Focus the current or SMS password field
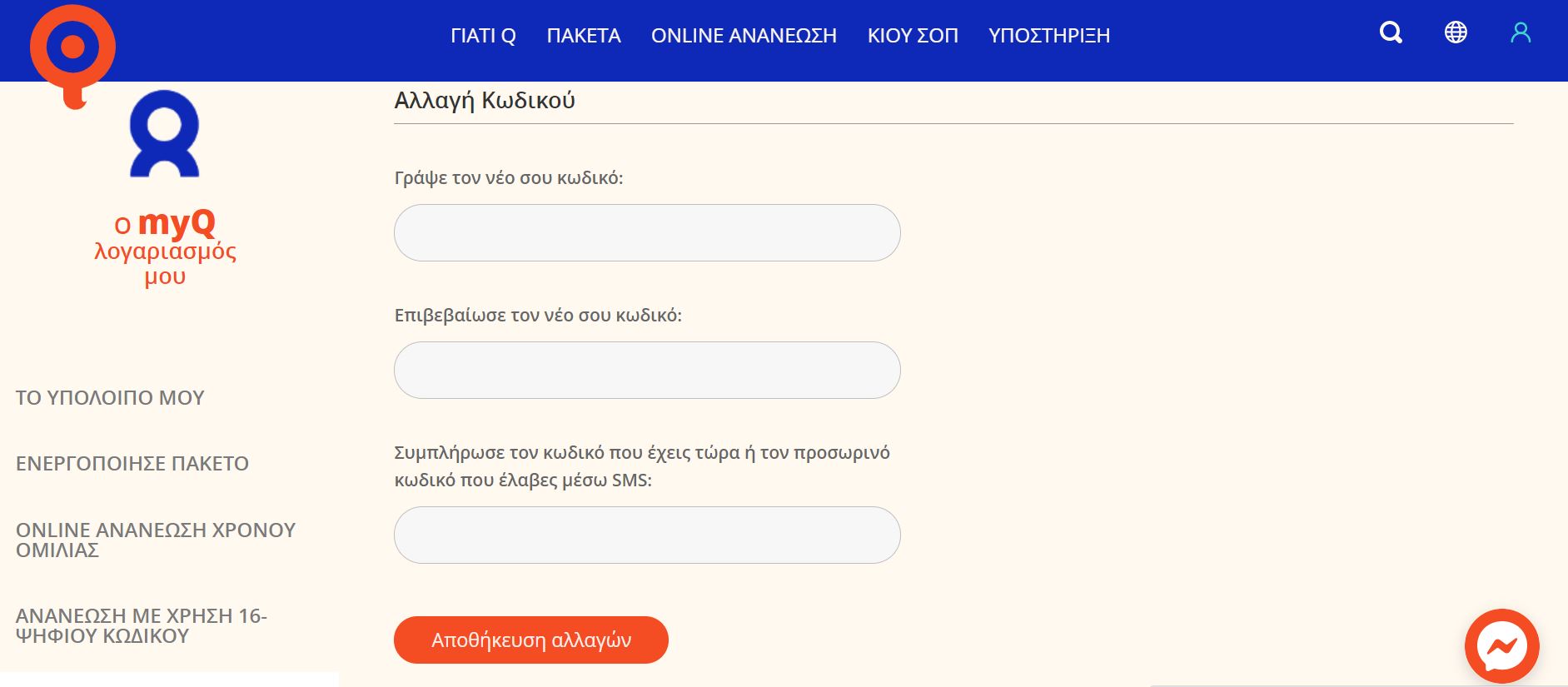 click(647, 535)
